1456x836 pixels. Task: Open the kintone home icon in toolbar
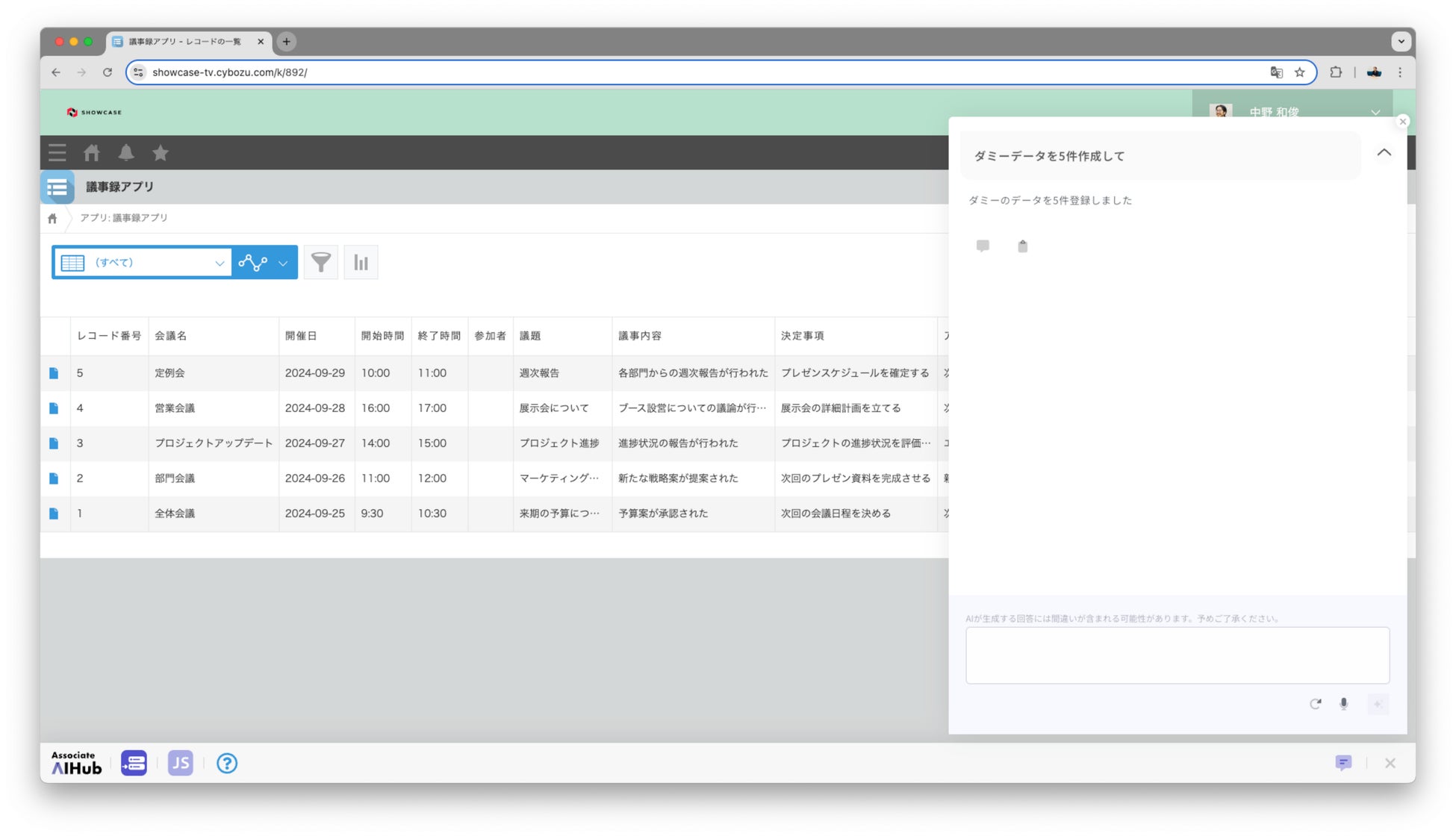point(92,153)
